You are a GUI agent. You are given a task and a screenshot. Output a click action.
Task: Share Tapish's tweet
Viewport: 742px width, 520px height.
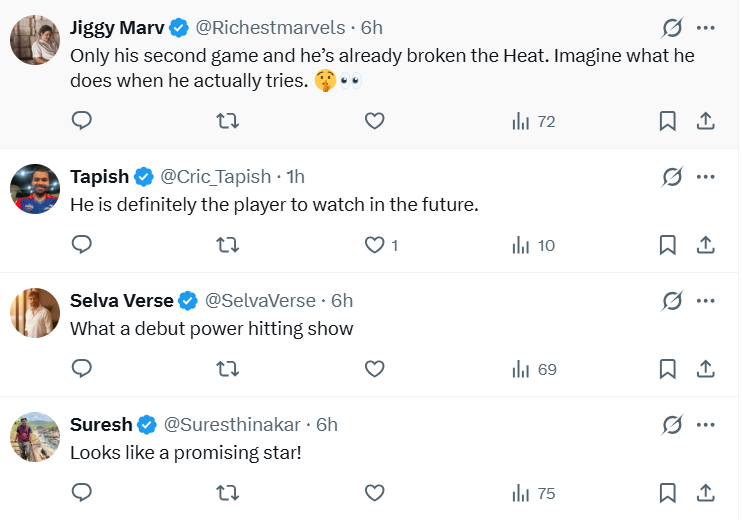click(704, 245)
